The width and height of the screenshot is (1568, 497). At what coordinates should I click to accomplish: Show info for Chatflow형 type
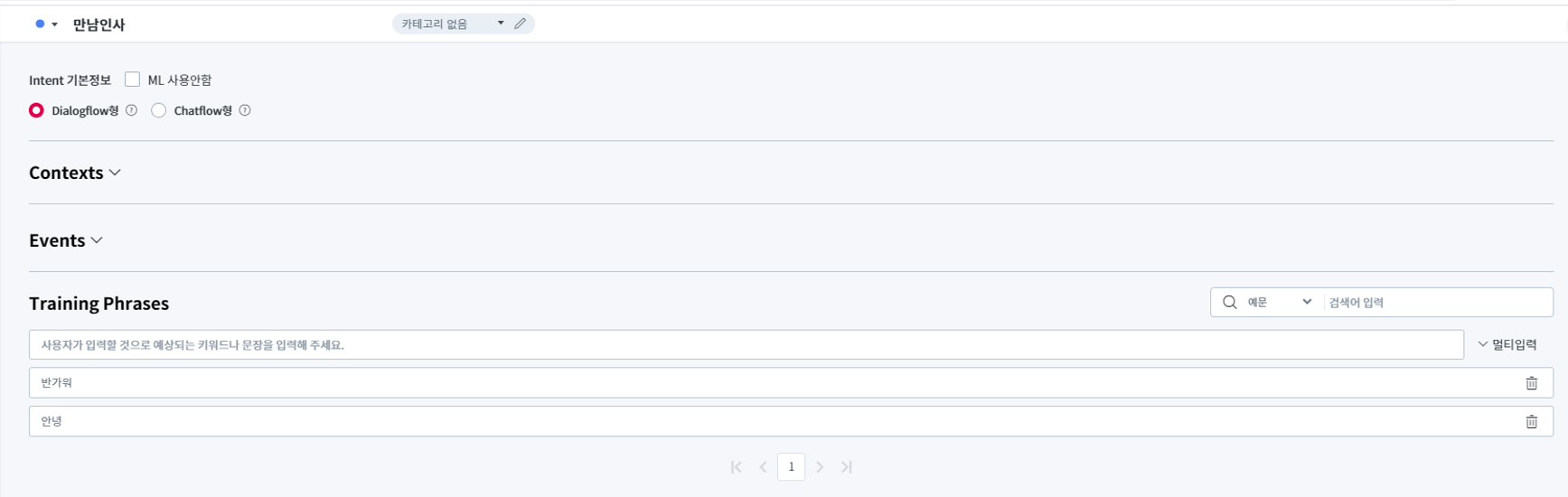point(245,110)
